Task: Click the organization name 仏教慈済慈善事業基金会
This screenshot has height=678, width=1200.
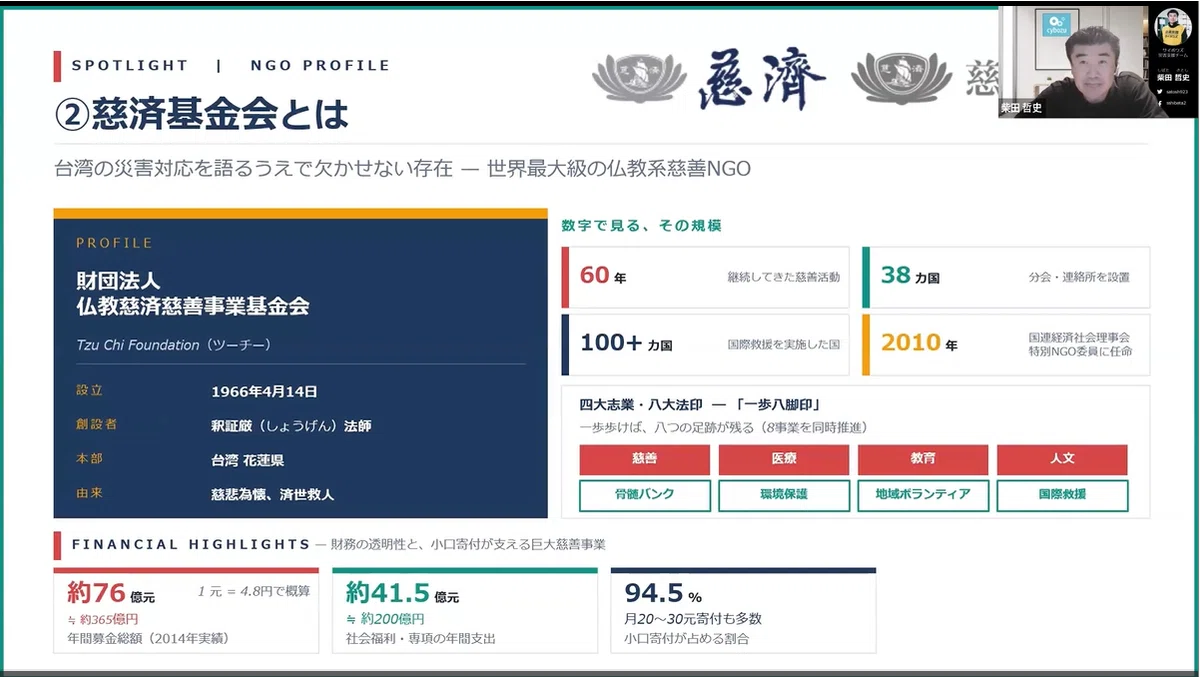Action: pos(193,306)
